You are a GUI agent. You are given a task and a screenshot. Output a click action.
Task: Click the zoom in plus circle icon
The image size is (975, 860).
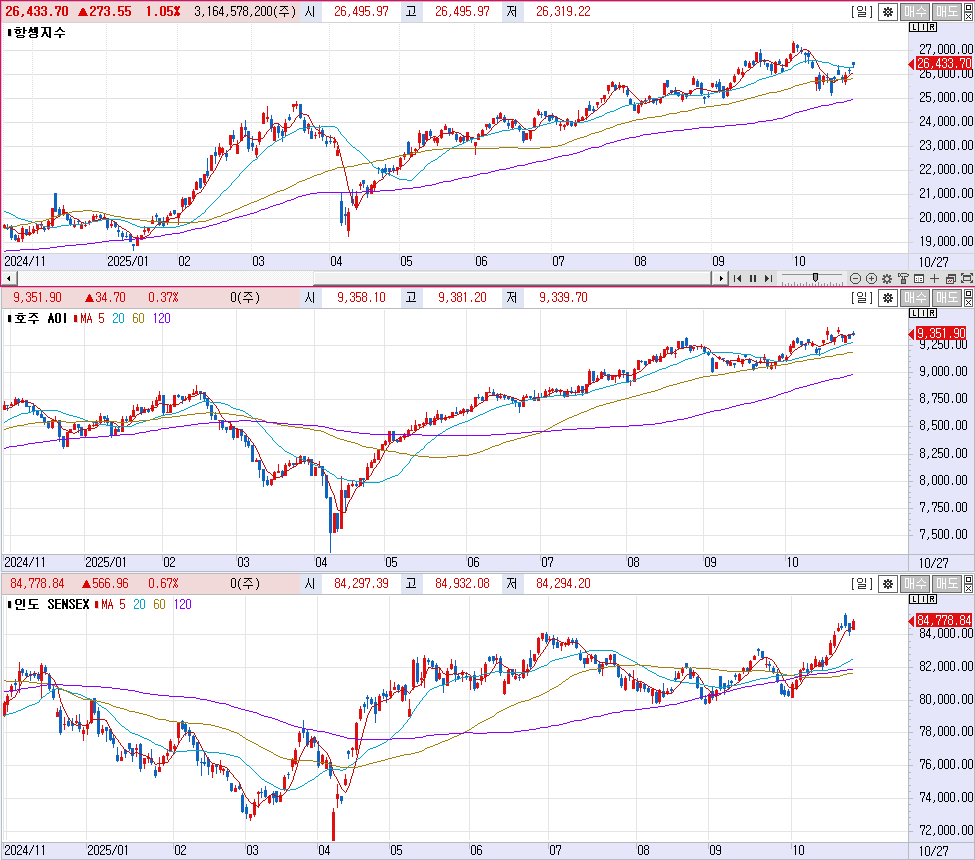click(x=871, y=279)
